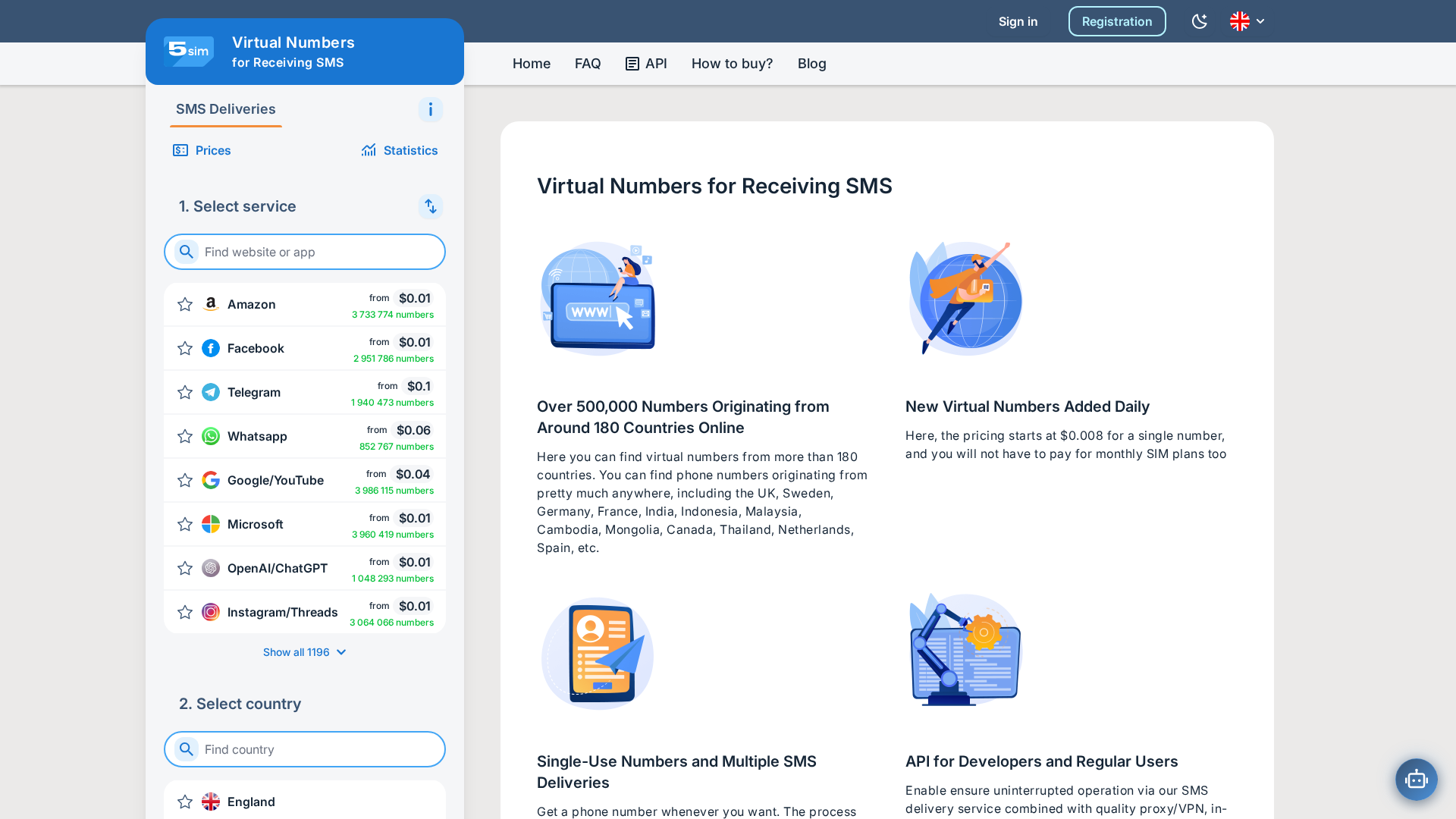
Task: Click the Sign in link
Action: pos(1018,21)
